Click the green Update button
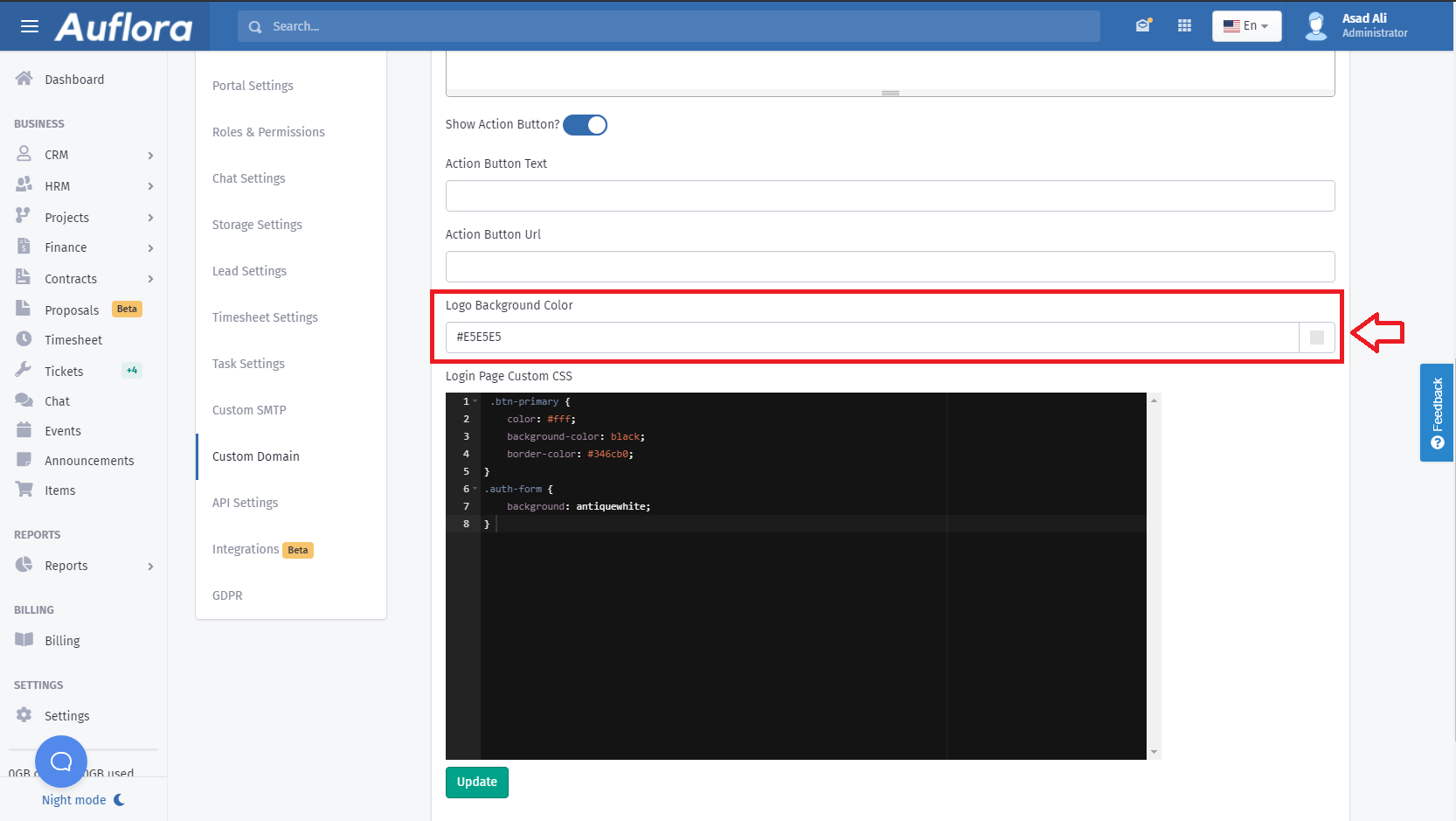The width and height of the screenshot is (1456, 821). point(476,782)
